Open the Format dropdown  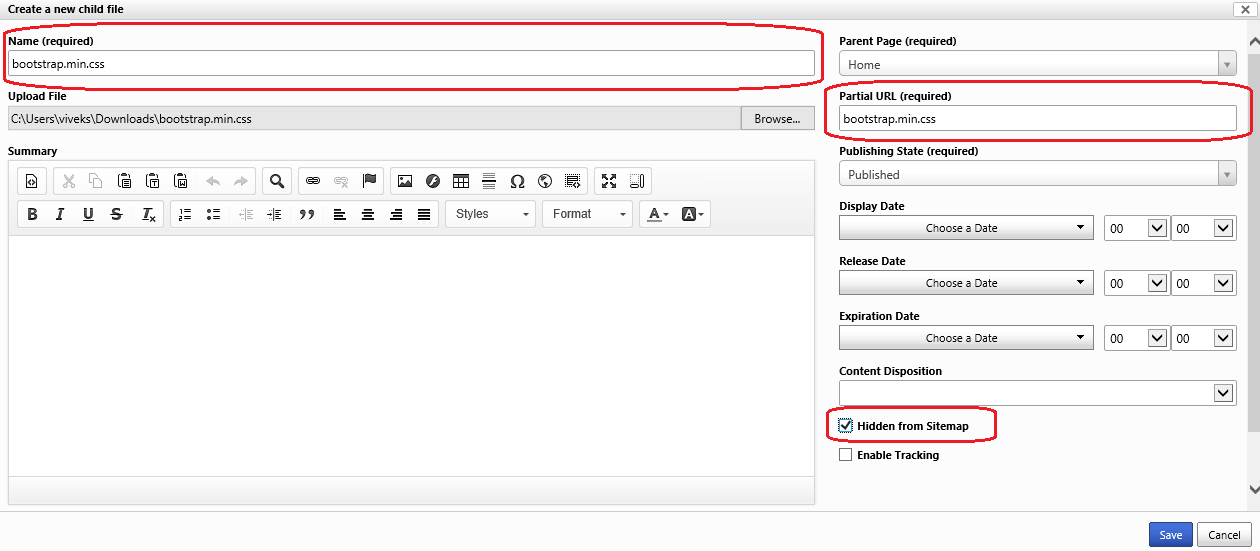coord(588,214)
